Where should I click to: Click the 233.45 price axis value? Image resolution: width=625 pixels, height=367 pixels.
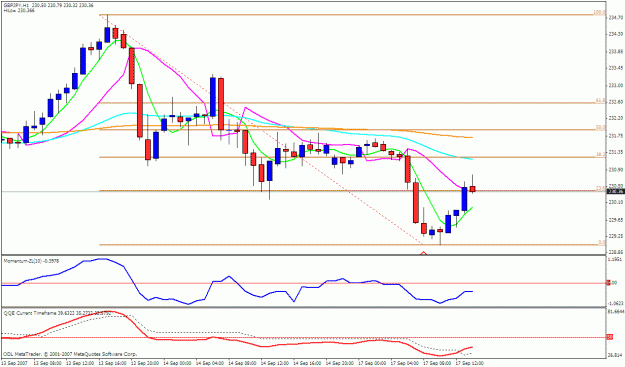click(x=616, y=68)
